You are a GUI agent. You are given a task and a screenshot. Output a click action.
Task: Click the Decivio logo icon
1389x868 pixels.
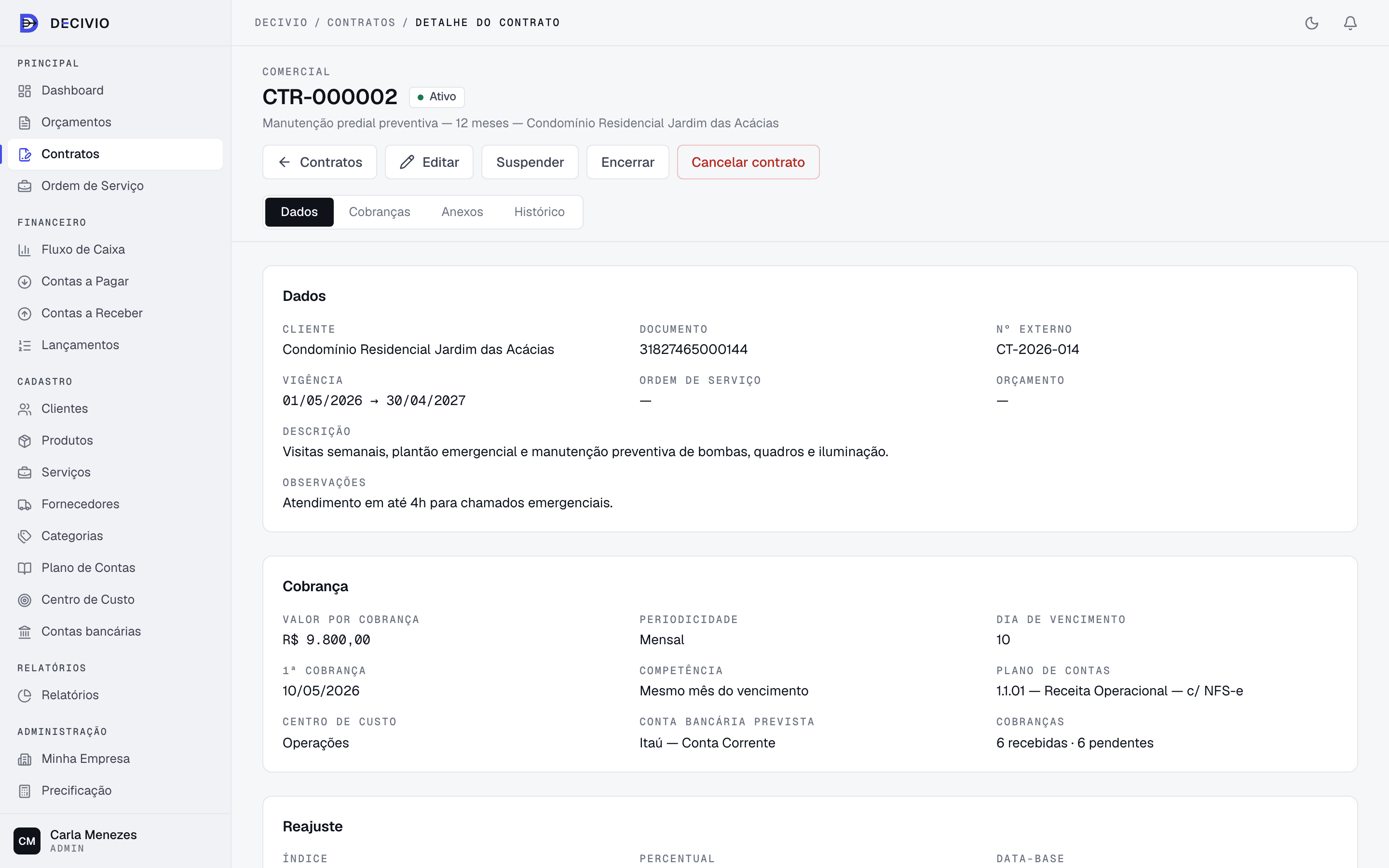[x=29, y=23]
